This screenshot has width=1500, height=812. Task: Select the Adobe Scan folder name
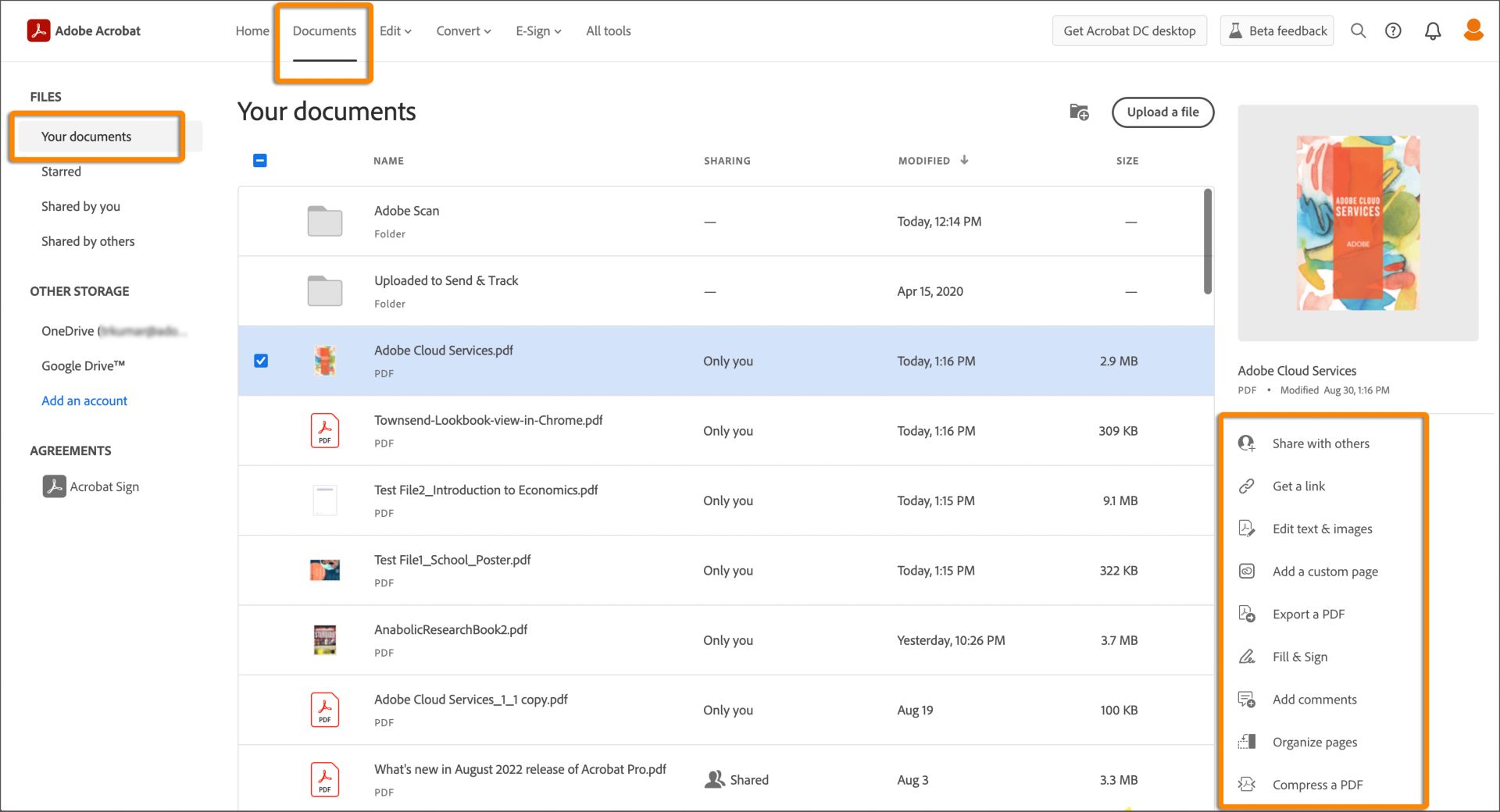[406, 211]
